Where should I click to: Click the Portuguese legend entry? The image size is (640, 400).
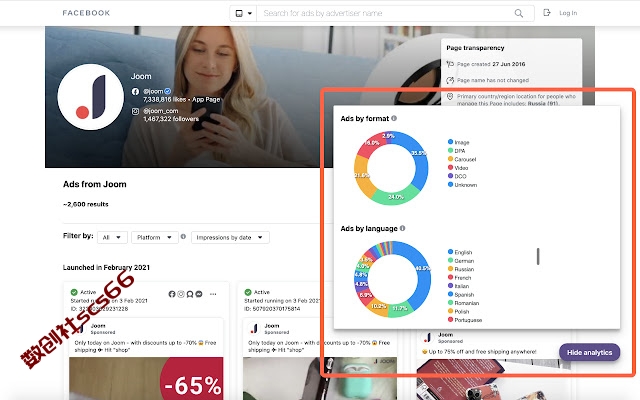465,320
